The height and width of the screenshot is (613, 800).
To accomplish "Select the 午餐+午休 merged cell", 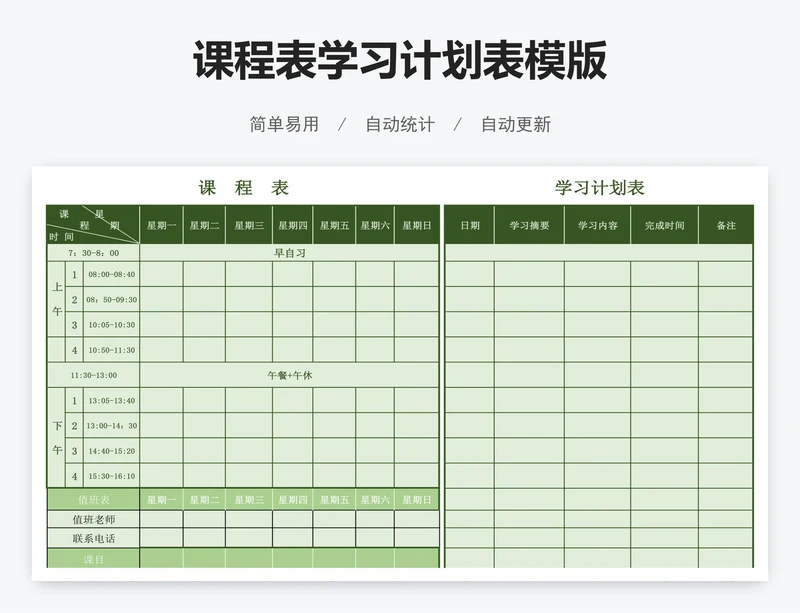I will coord(289,375).
